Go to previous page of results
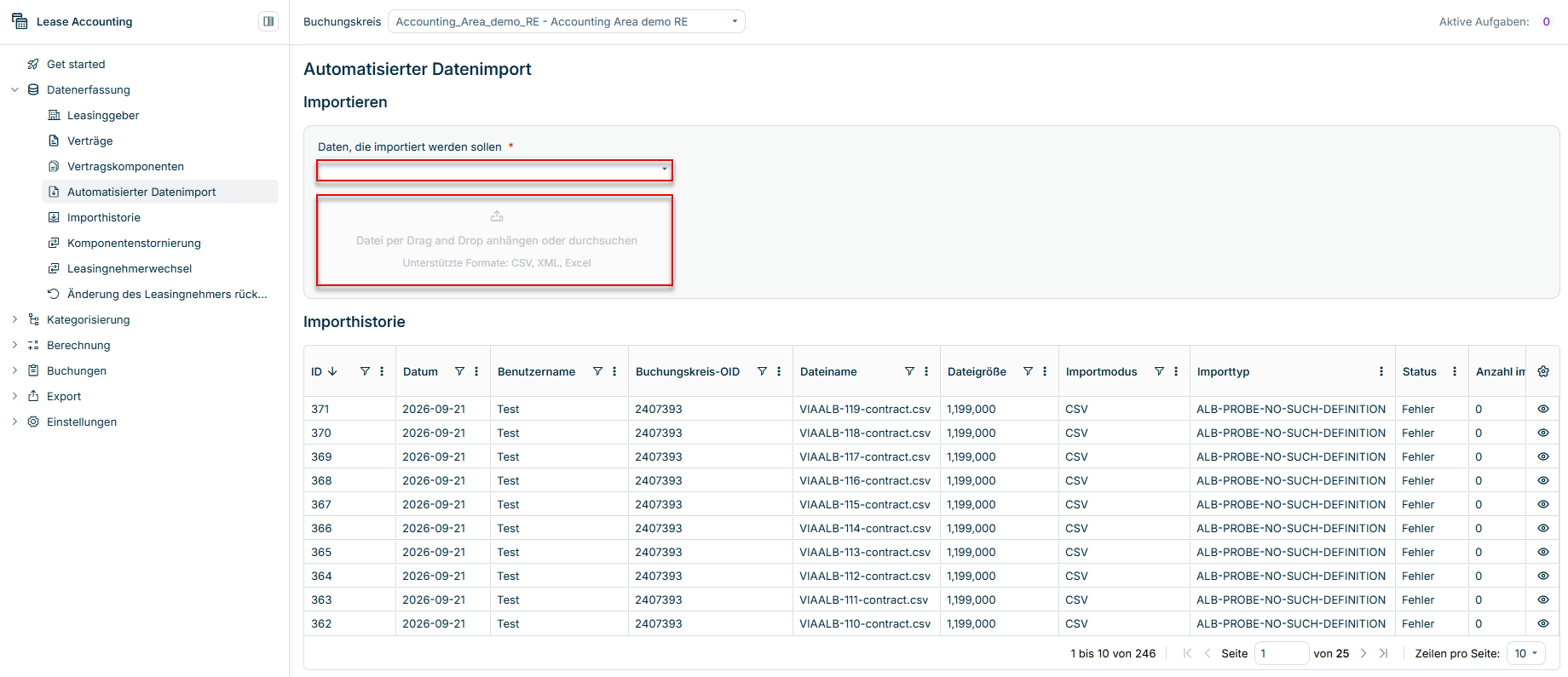Screen dimensions: 1568x677 pyautogui.click(x=1208, y=653)
